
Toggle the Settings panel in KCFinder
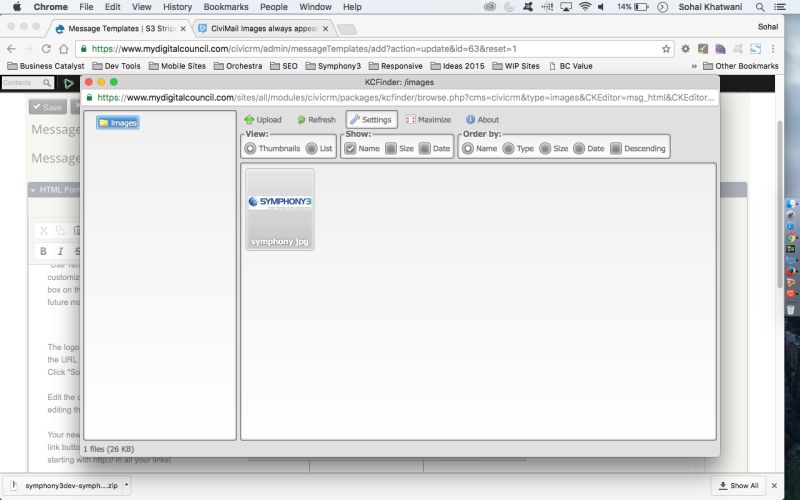tap(371, 119)
